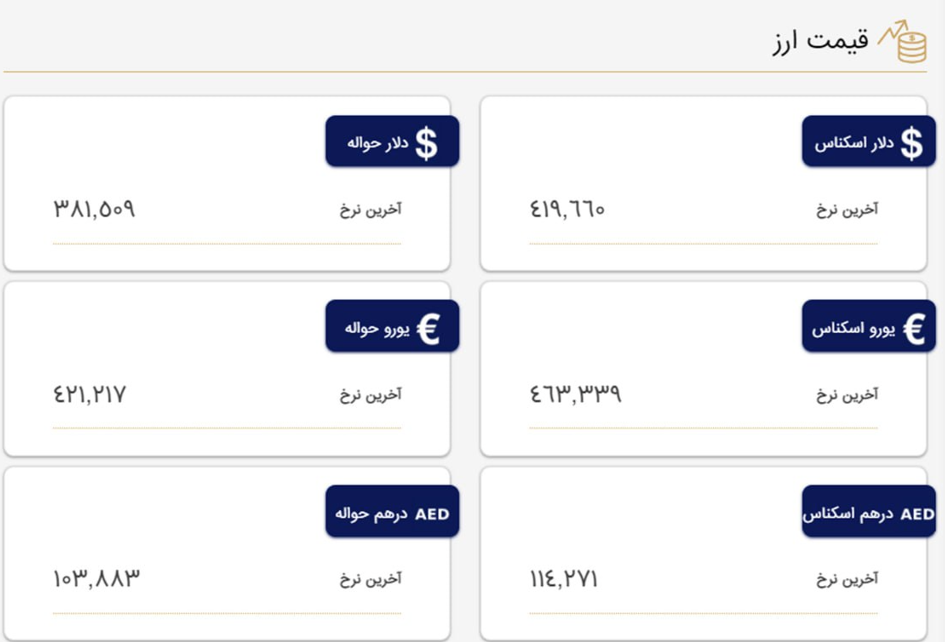945x642 pixels.
Task: Click the euro symbol icon on یورو حواله
Action: tap(429, 329)
